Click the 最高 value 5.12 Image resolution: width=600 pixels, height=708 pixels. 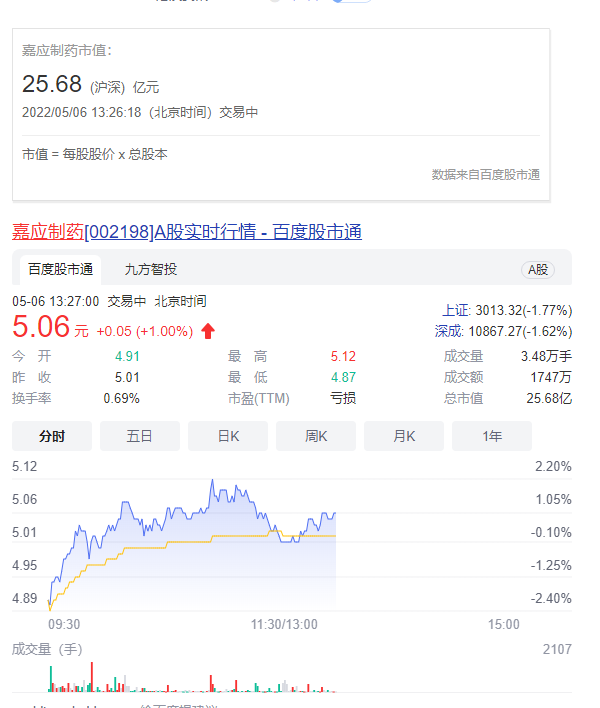tap(343, 356)
